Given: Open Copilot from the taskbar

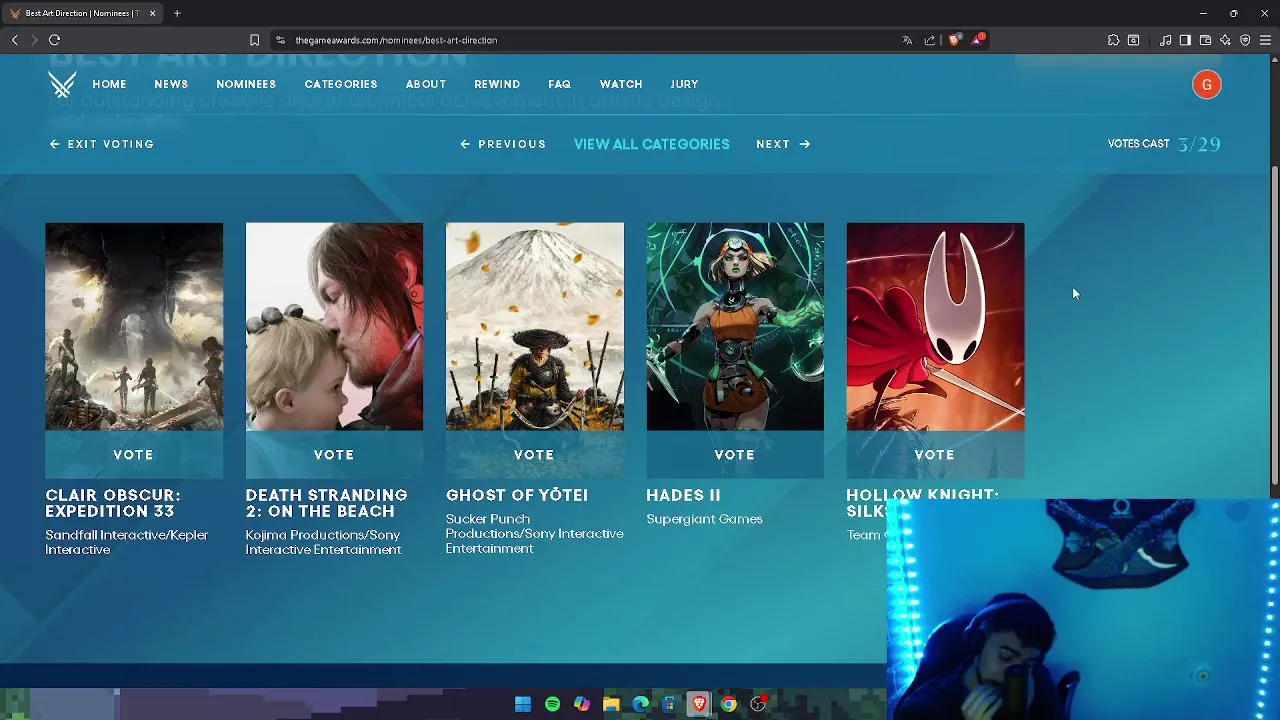Looking at the screenshot, I should [582, 704].
